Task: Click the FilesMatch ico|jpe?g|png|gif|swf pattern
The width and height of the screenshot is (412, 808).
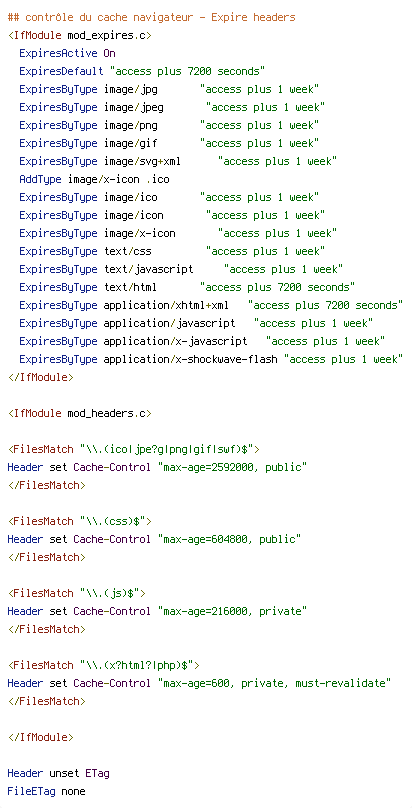Action: tap(133, 450)
